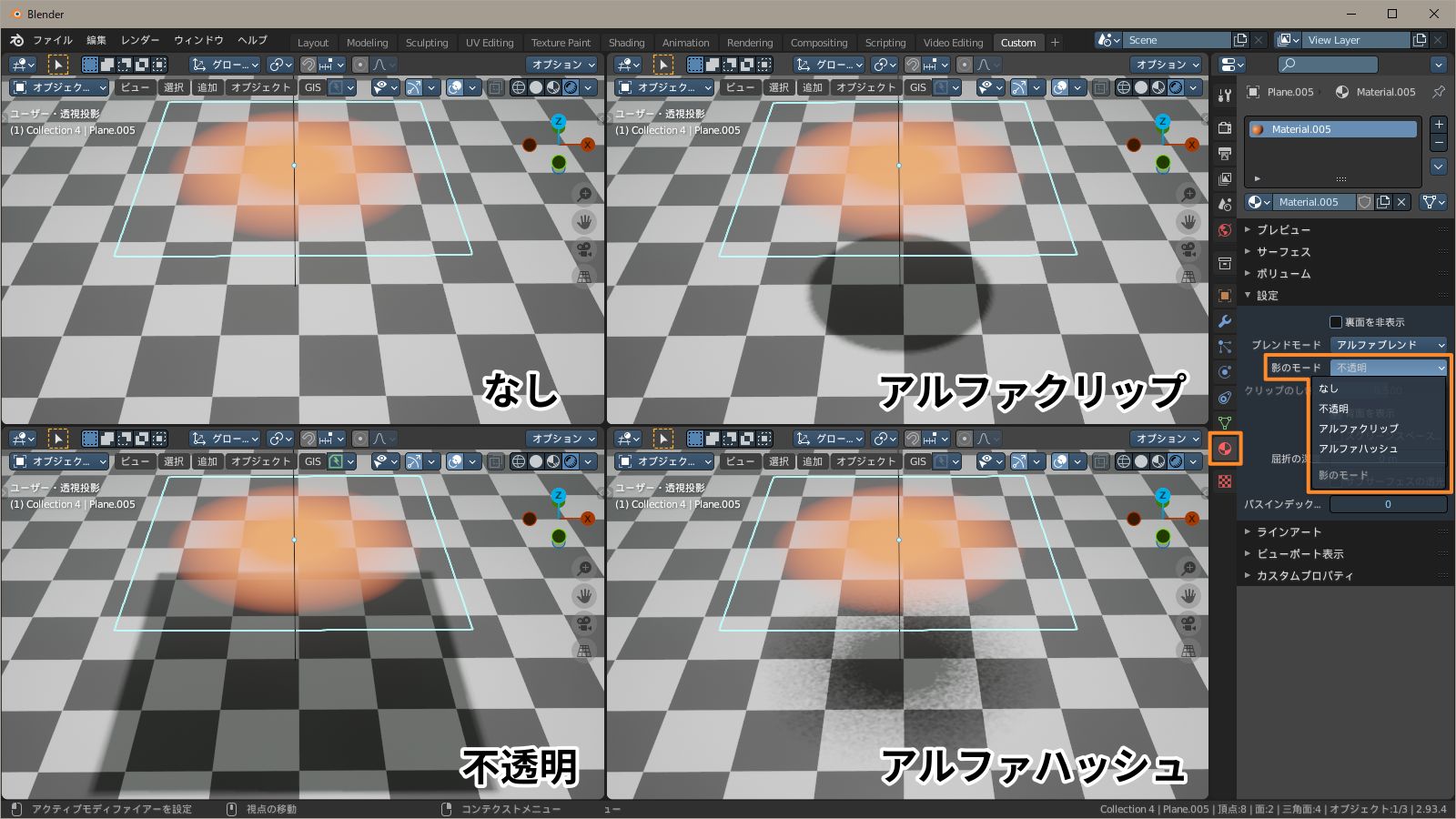This screenshot has height=819, width=1456.
Task: Open the 影のモード dropdown
Action: (1388, 368)
